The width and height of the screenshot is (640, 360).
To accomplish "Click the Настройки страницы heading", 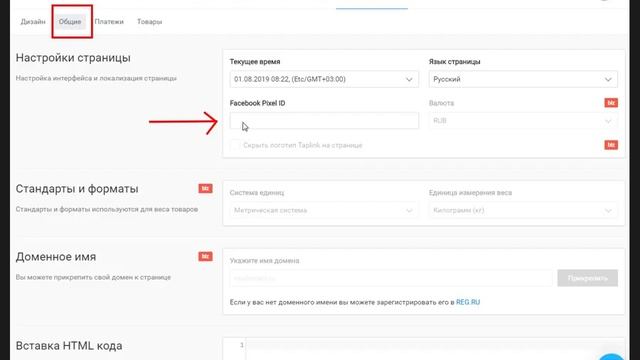I will point(73,58).
